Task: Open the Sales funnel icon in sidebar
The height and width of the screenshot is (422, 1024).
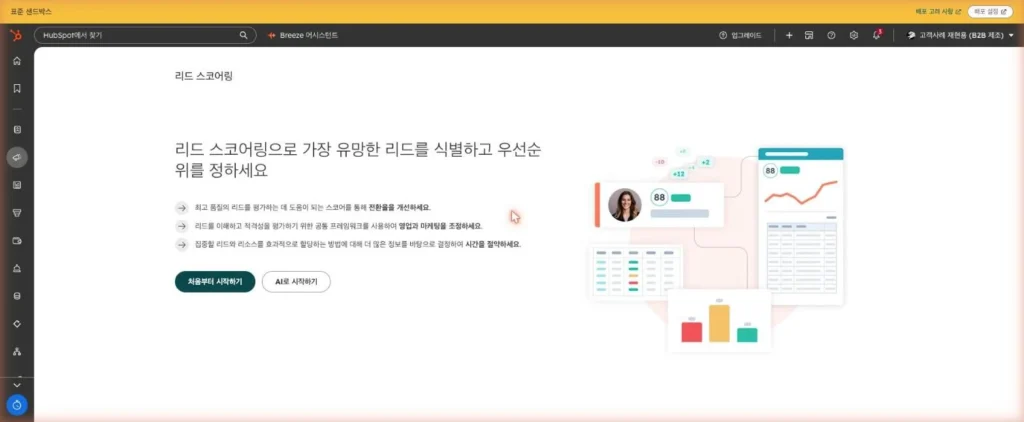Action: click(x=17, y=212)
